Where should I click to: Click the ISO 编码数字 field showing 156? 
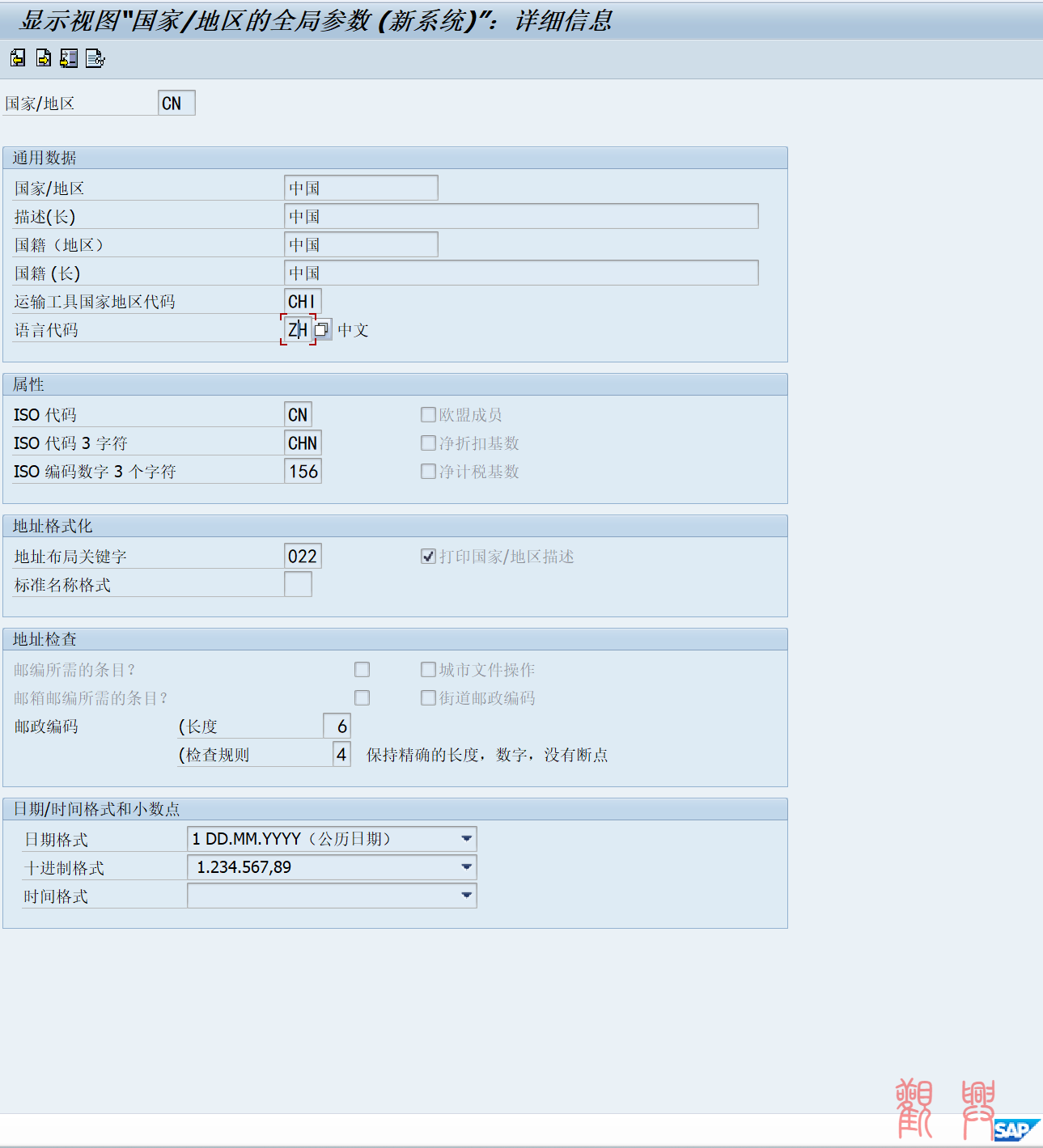click(303, 471)
